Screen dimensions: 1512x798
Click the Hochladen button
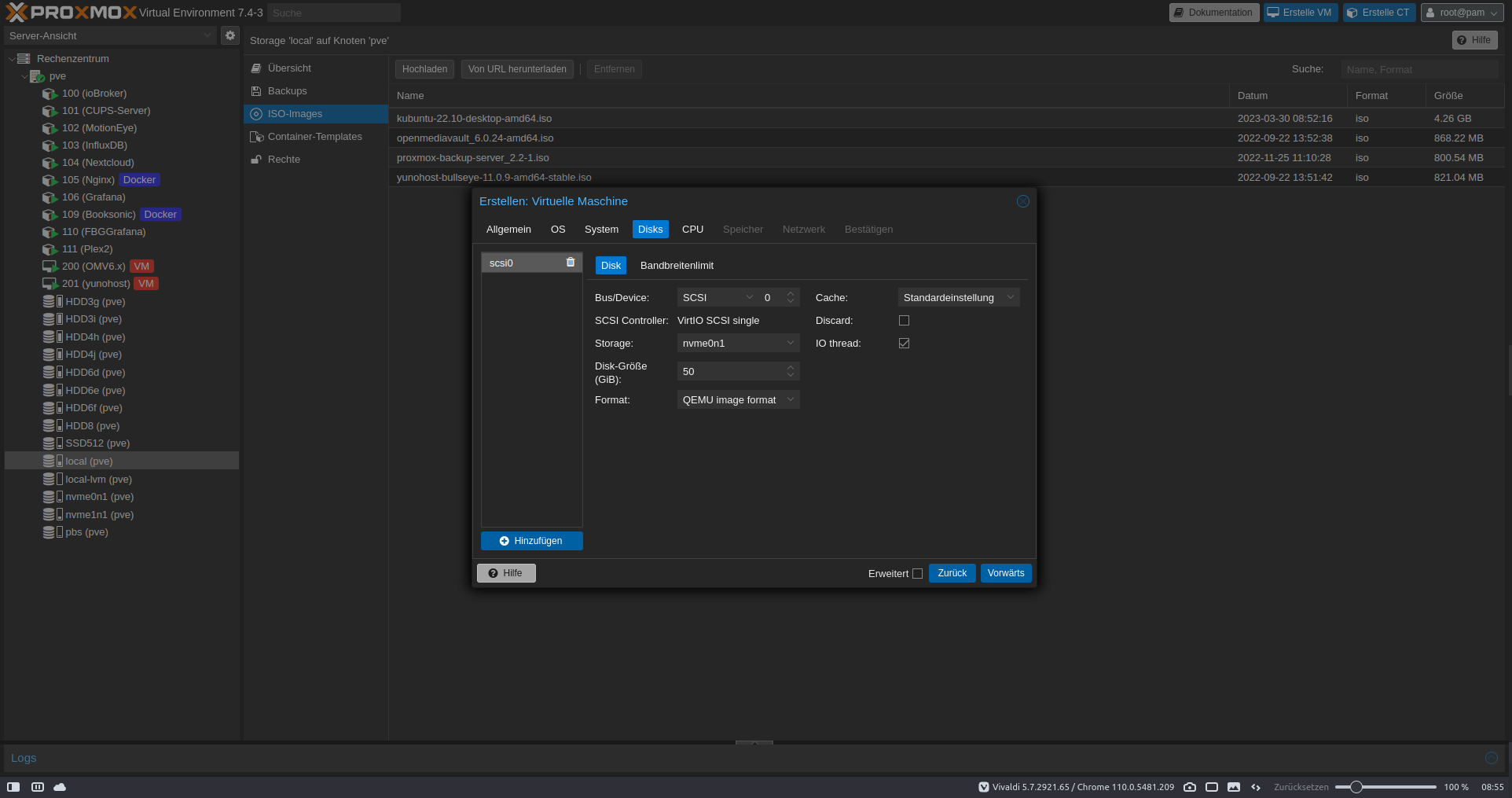click(424, 69)
